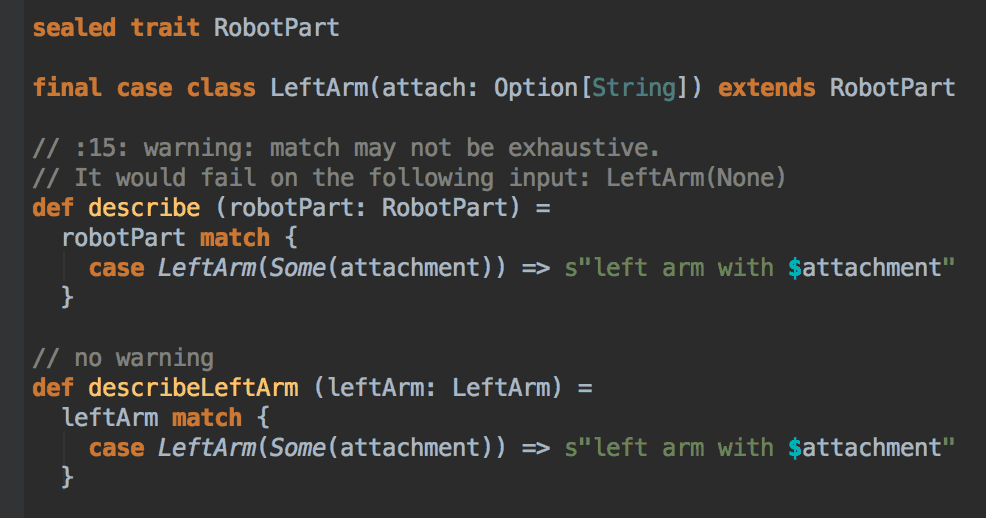Click the 'sealed' keyword on the first line
This screenshot has width=986, height=518.
(74, 28)
